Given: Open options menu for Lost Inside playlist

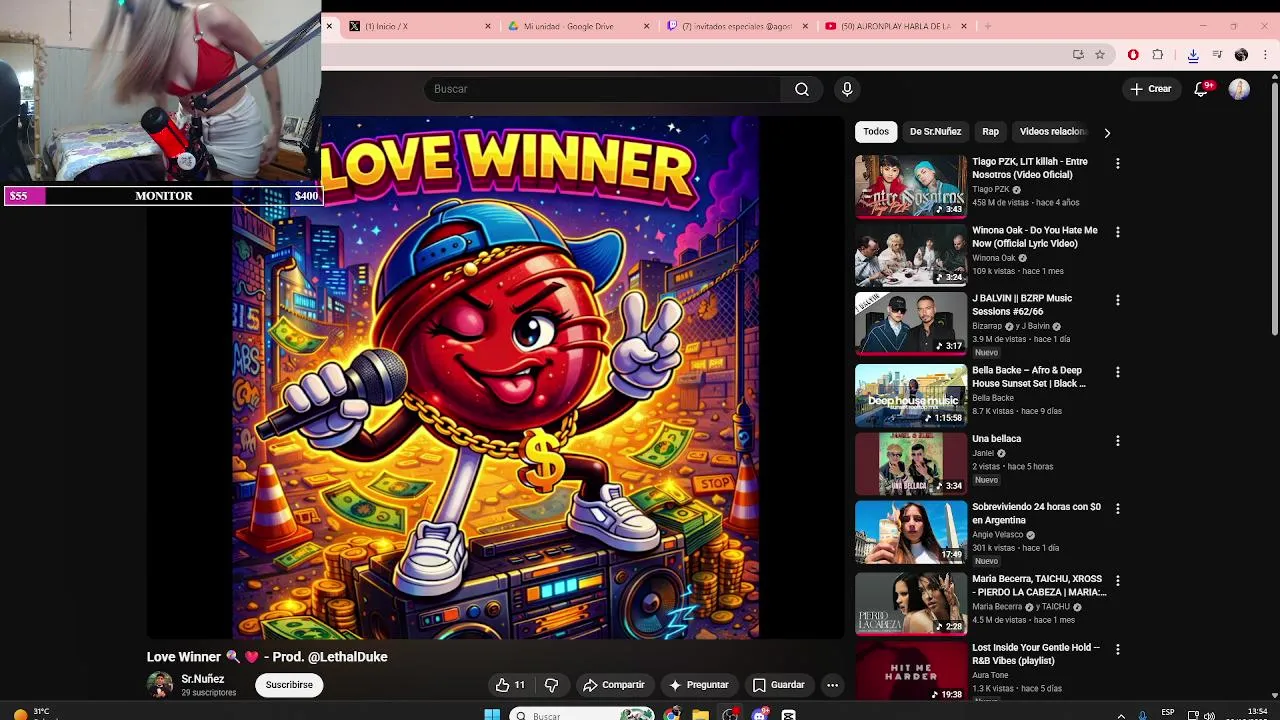Looking at the screenshot, I should [x=1118, y=649].
